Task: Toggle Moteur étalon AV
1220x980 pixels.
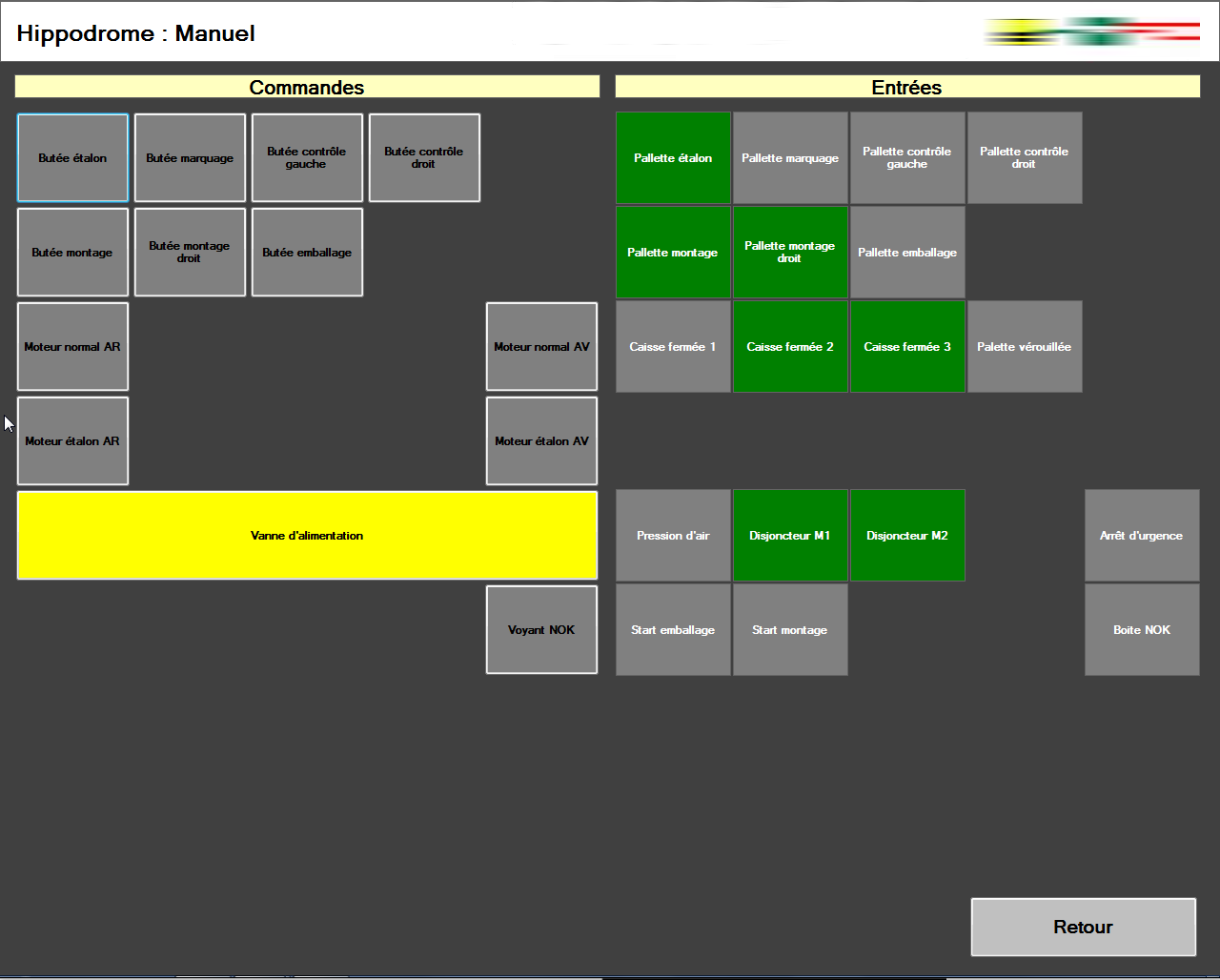Action: click(x=541, y=441)
